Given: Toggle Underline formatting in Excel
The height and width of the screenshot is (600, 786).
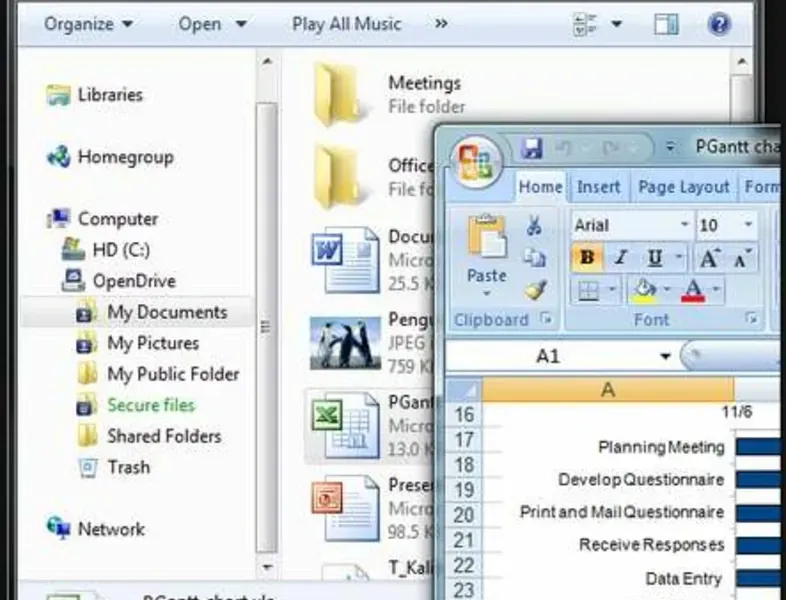Looking at the screenshot, I should [655, 258].
